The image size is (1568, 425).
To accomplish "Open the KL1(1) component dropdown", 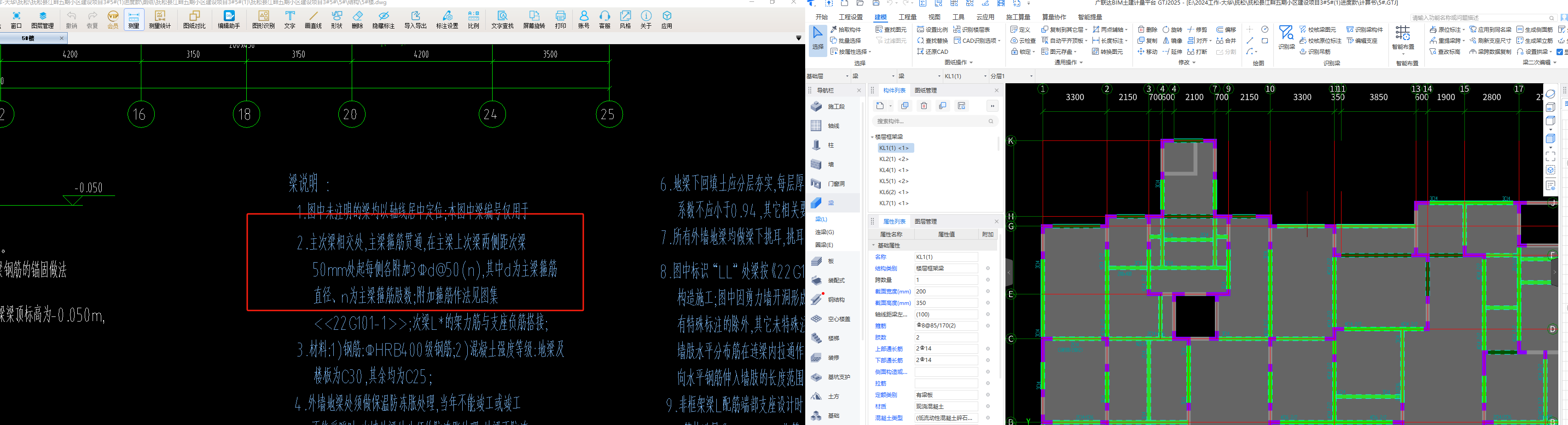I will (x=965, y=76).
